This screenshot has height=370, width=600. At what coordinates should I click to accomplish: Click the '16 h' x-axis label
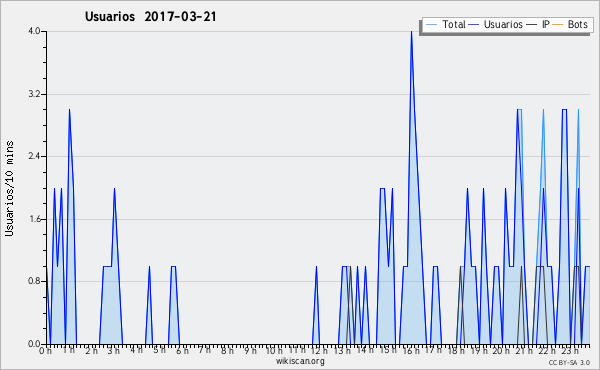[x=411, y=351]
